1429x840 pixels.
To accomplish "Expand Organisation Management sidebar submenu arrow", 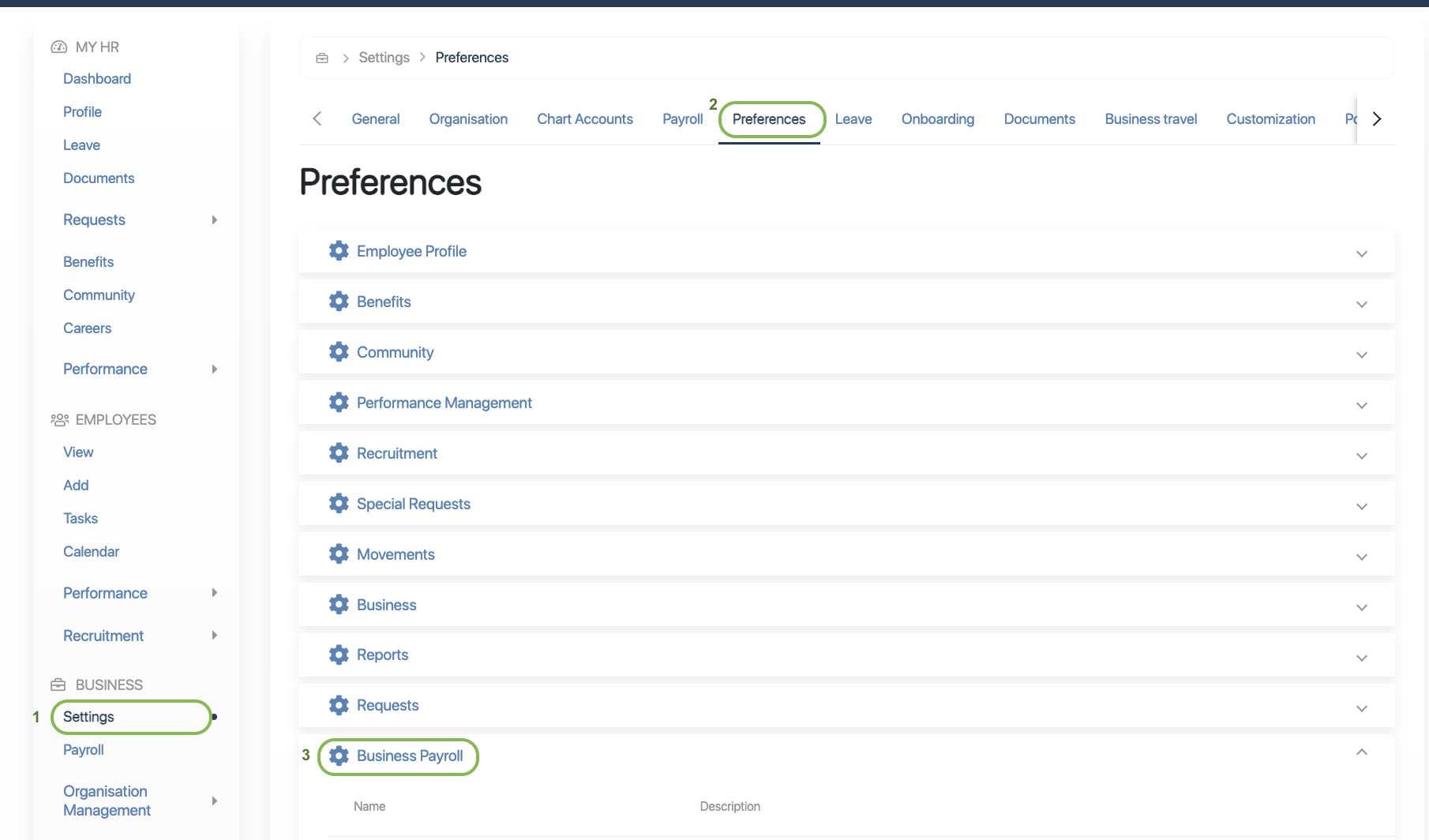I will 214,801.
